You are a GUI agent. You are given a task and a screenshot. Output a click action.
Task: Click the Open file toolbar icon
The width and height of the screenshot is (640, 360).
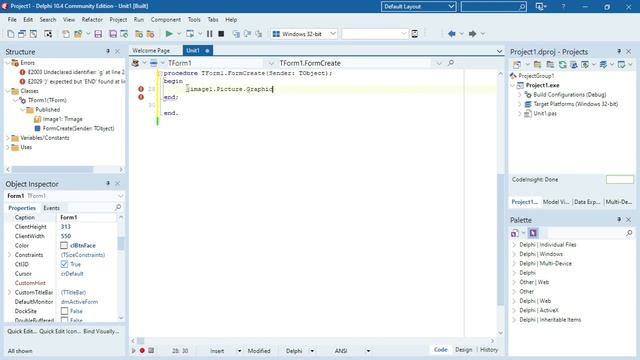pyautogui.click(x=78, y=34)
